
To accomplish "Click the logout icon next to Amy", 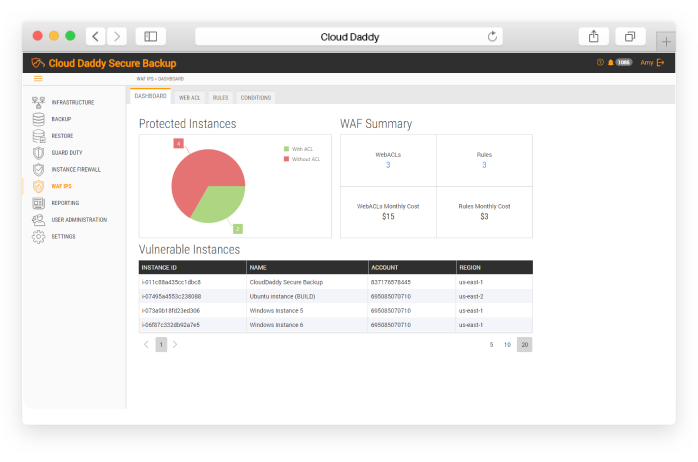I will 660,62.
